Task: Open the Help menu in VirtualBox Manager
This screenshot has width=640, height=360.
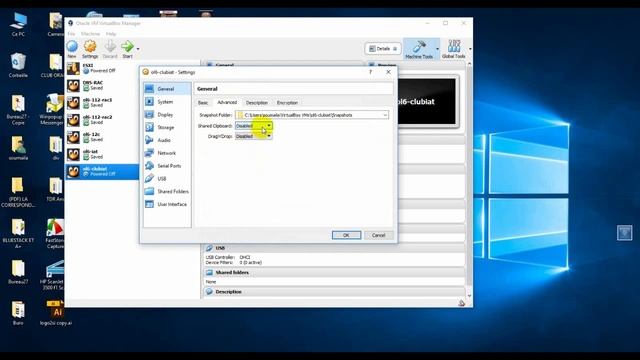Action: [x=111, y=34]
